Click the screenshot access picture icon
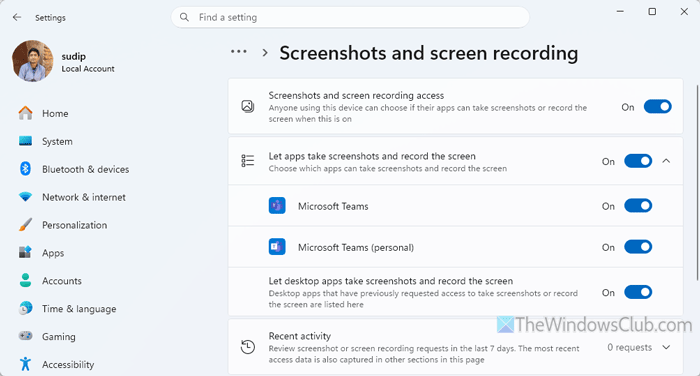Viewport: 700px width, 376px height. point(248,106)
